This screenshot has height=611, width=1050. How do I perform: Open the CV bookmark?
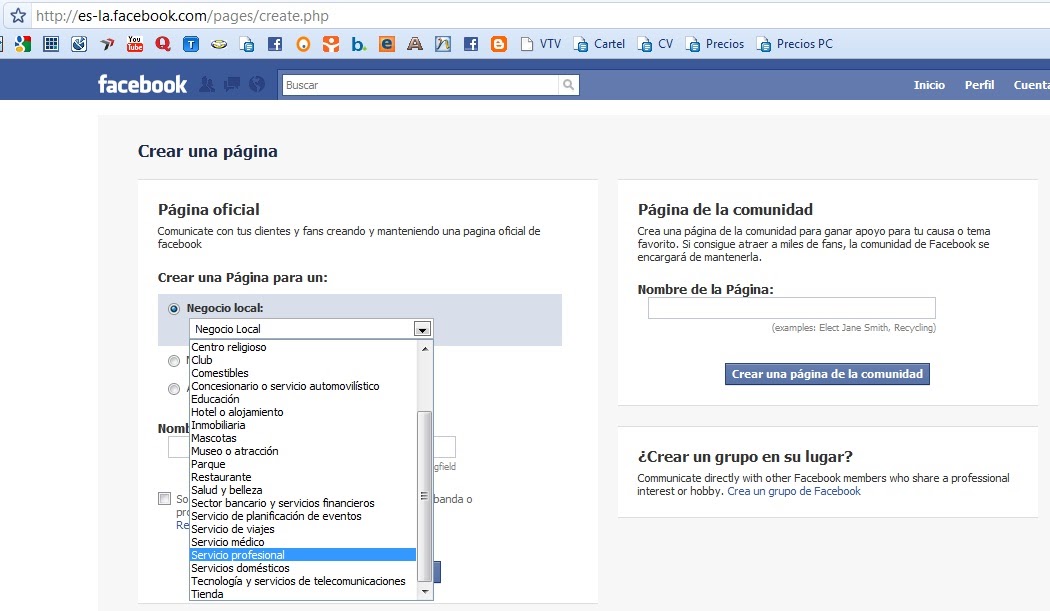click(656, 44)
